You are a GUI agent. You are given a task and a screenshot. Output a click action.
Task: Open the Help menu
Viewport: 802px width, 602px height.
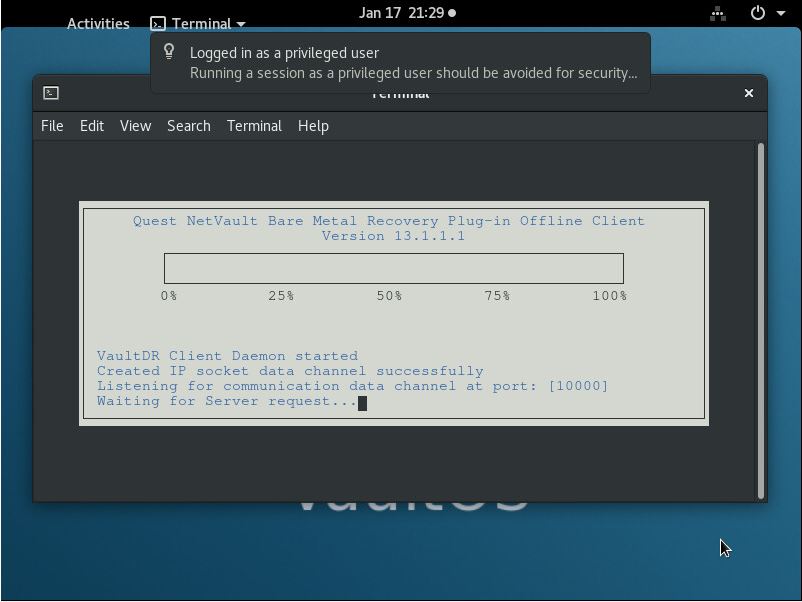(x=313, y=126)
